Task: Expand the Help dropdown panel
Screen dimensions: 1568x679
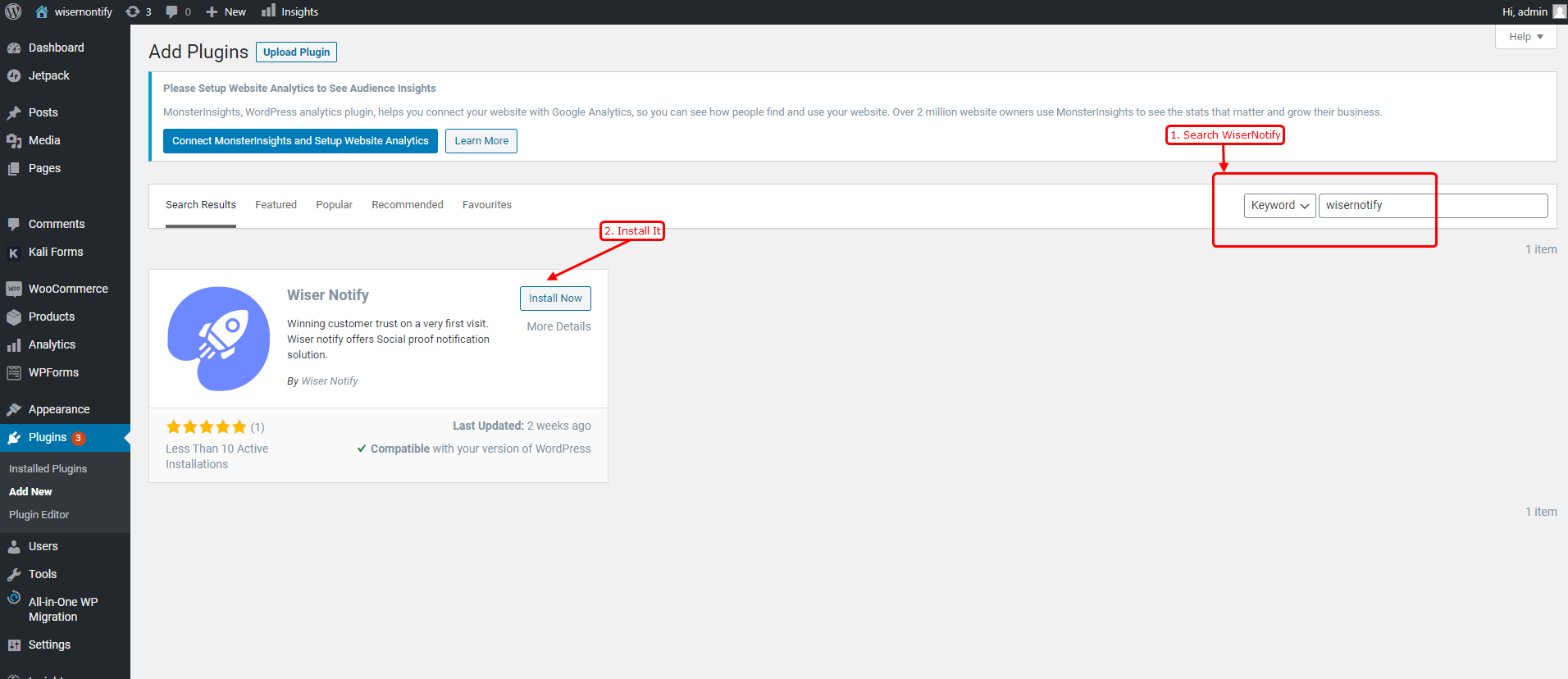Action: pos(1525,37)
